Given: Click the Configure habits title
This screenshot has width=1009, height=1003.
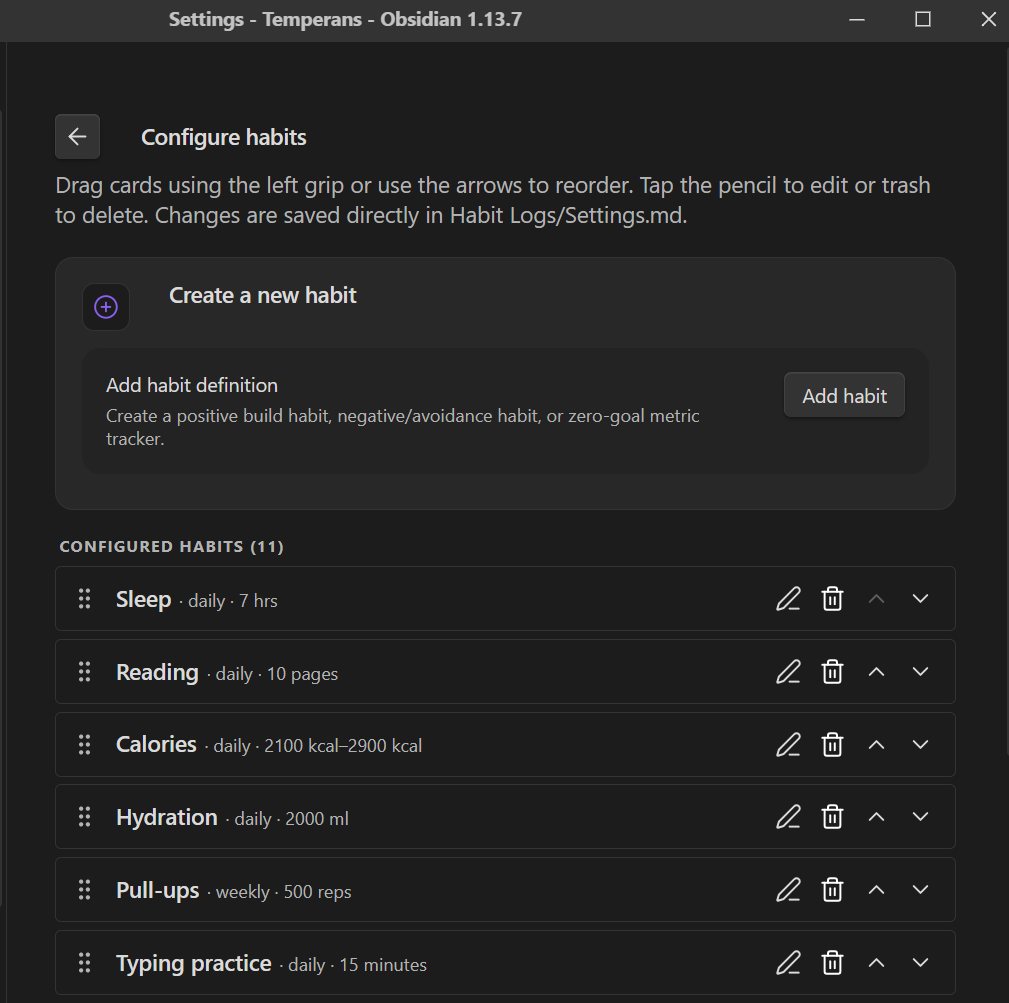Looking at the screenshot, I should click(224, 138).
